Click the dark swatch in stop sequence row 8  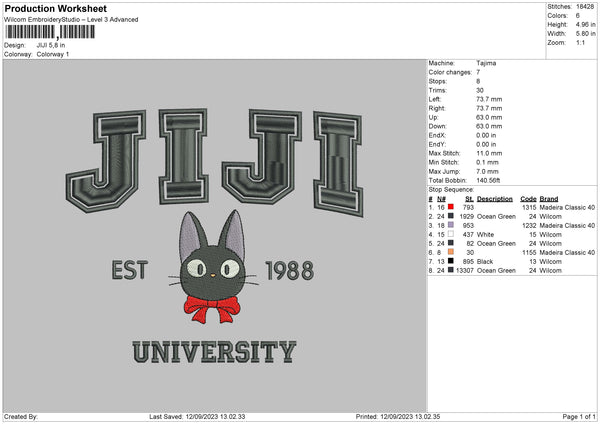pyautogui.click(x=451, y=270)
